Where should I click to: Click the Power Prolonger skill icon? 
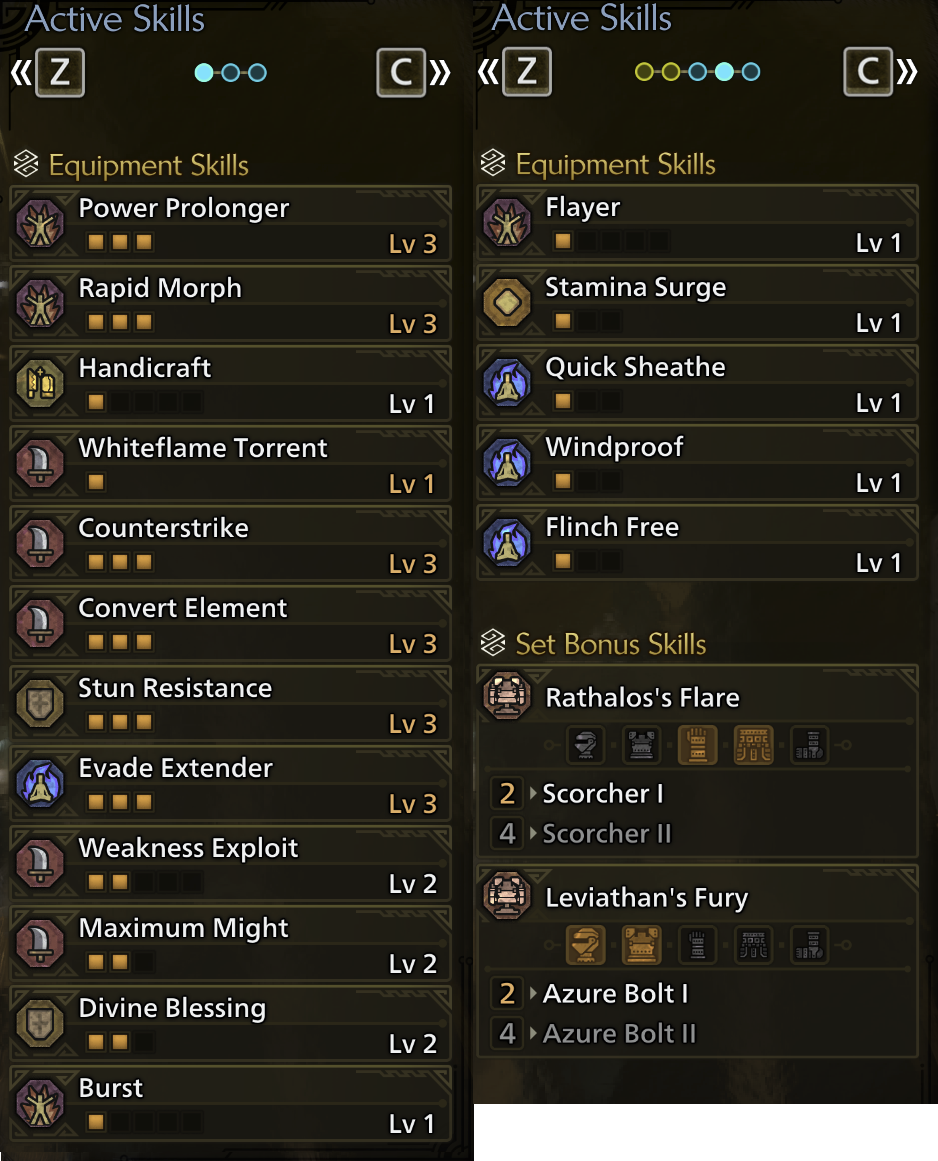click(41, 224)
